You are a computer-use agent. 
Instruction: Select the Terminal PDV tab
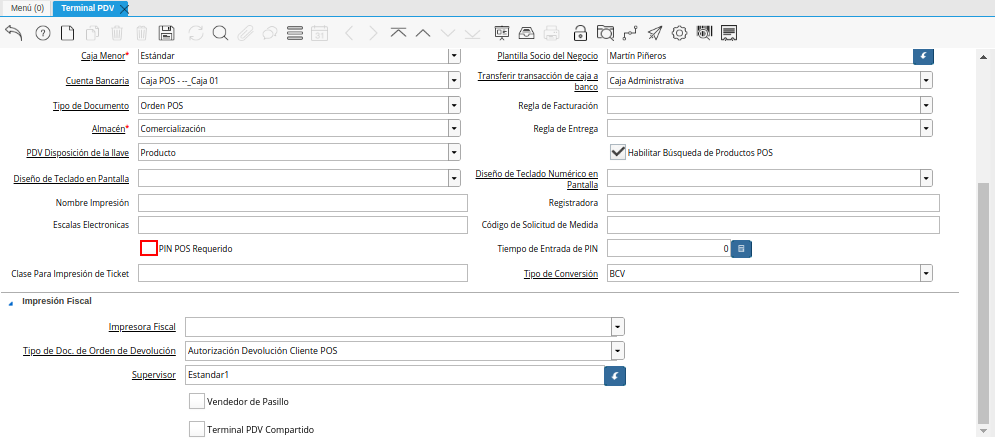pos(88,8)
